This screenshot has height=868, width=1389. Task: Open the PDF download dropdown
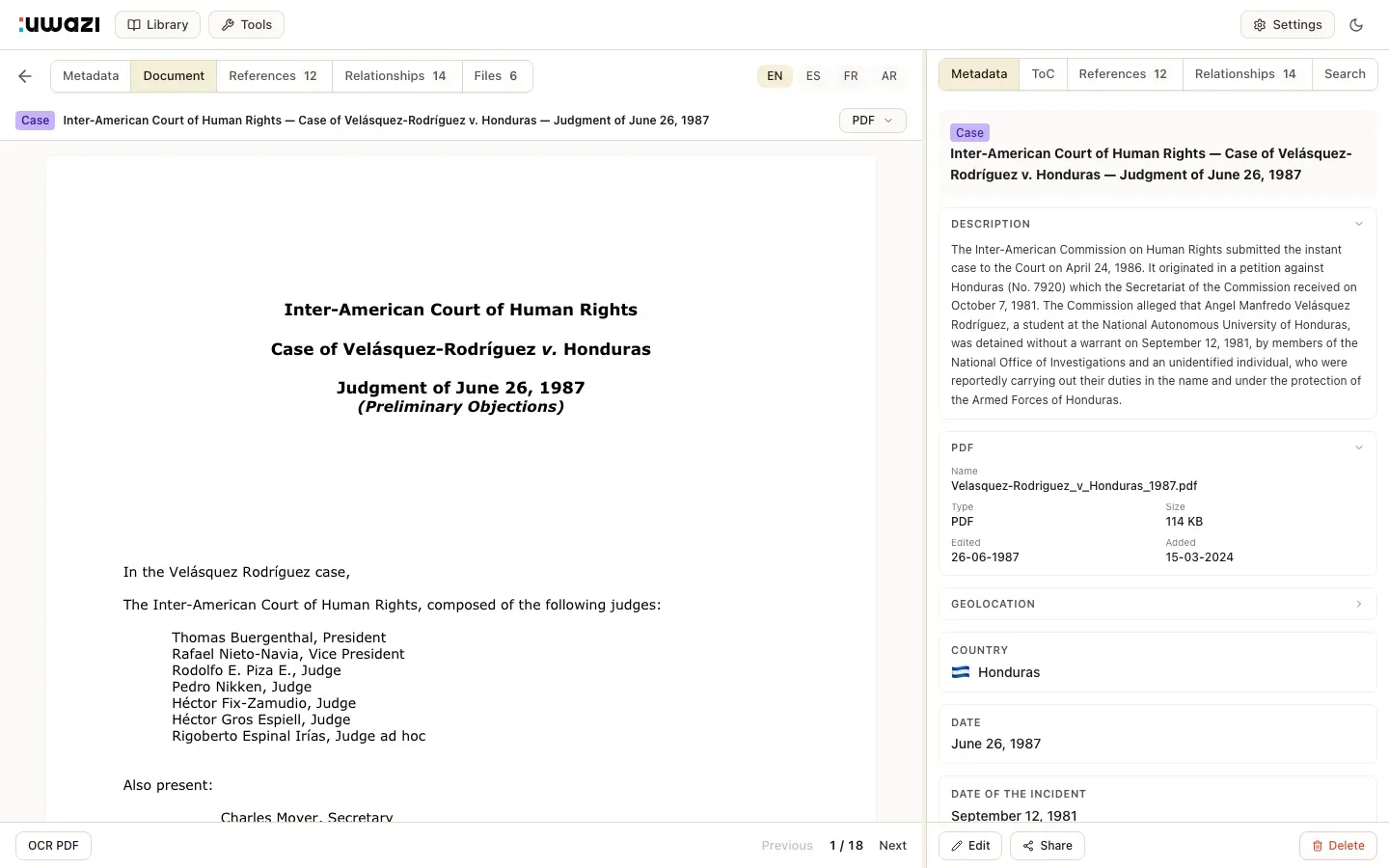872,120
